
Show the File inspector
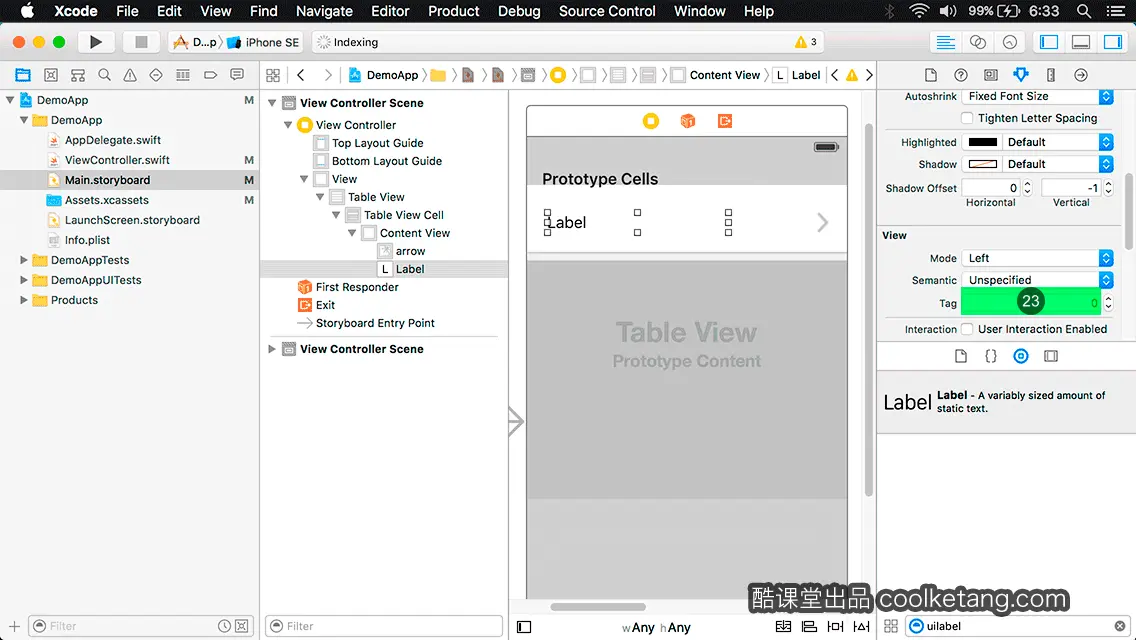931,75
